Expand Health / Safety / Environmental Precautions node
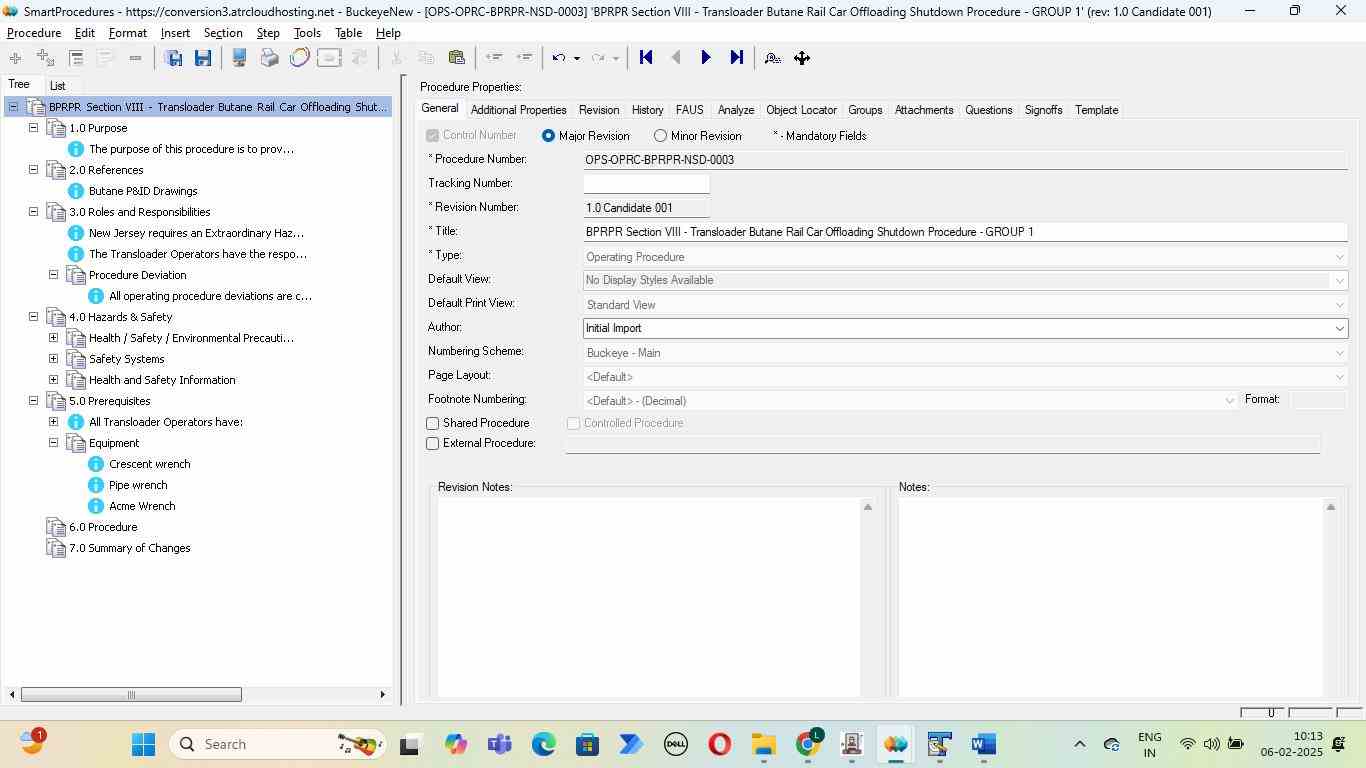The height and width of the screenshot is (768, 1366). pos(53,338)
